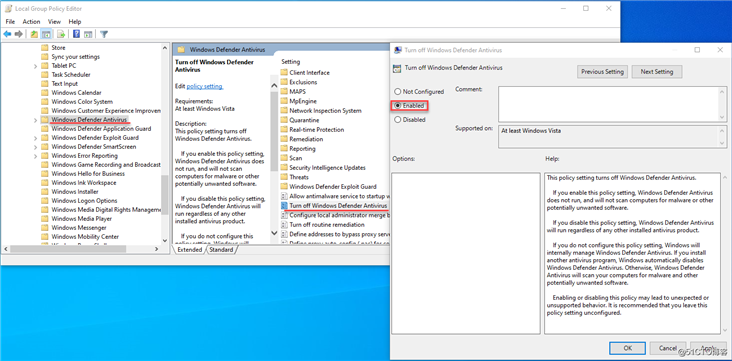
Task: Click policy icon beside Configure local administrator merge
Action: 284,215
